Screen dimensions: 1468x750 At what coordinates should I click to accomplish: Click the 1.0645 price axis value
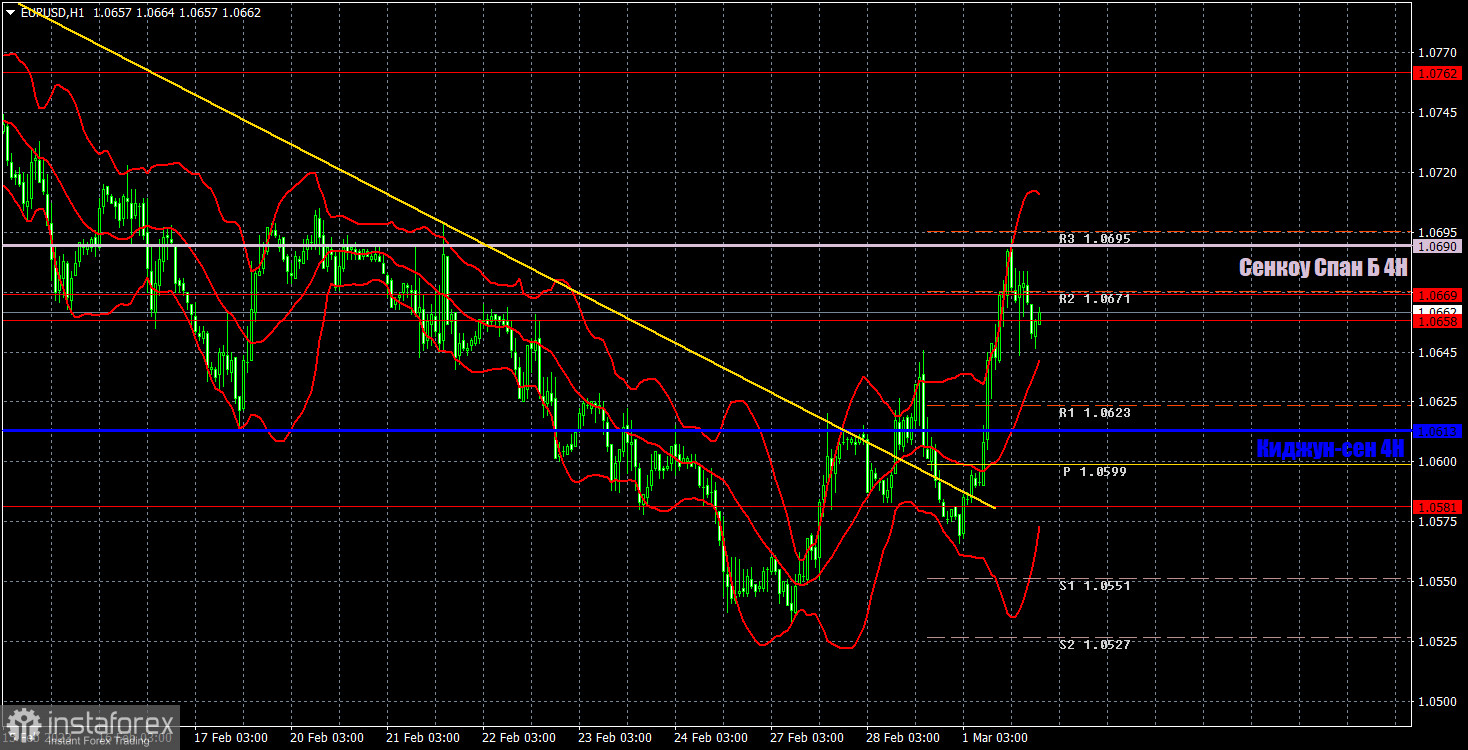click(x=1437, y=353)
